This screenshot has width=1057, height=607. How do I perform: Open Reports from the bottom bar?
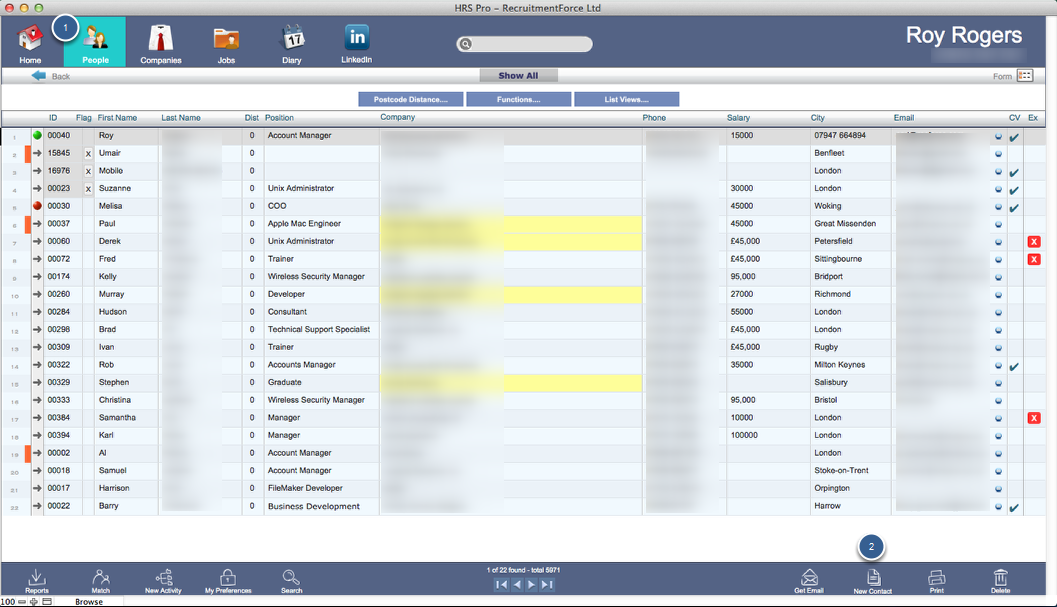pyautogui.click(x=36, y=580)
